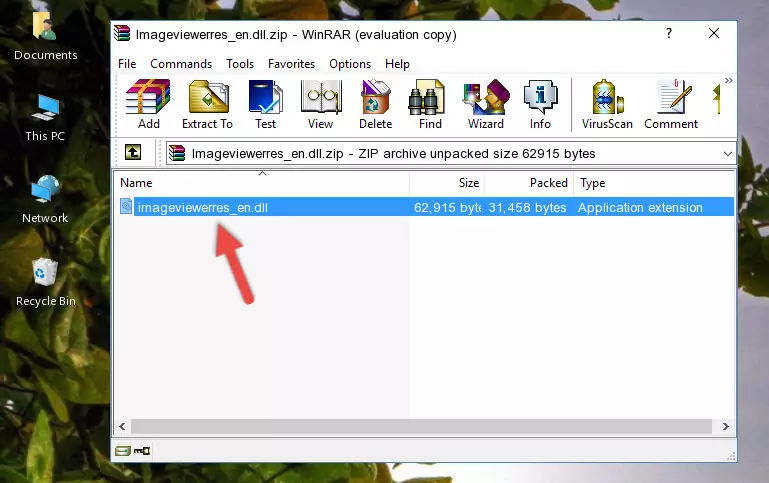Click the horizontal scrollbar thumb
This screenshot has height=483, width=769.
coord(421,426)
